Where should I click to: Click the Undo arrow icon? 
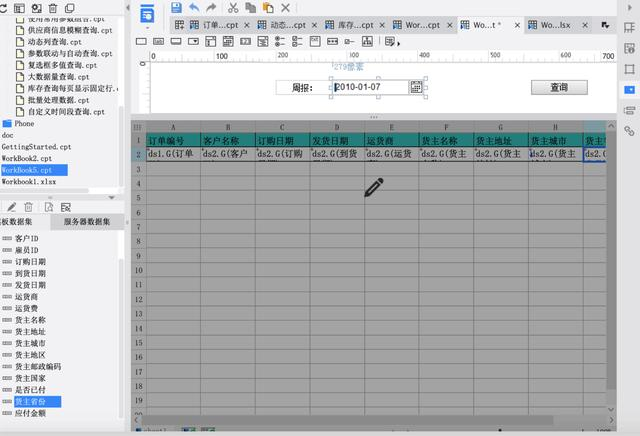click(194, 7)
